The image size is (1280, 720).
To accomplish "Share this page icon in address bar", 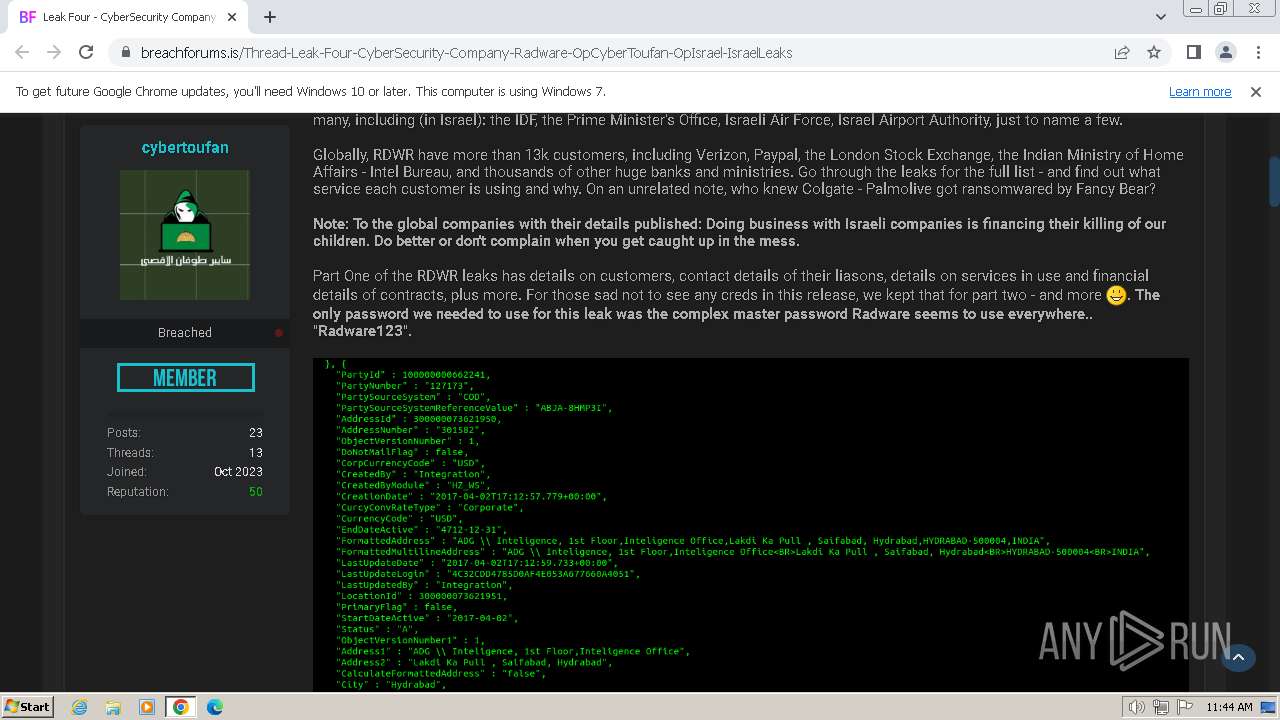I will tap(1122, 53).
